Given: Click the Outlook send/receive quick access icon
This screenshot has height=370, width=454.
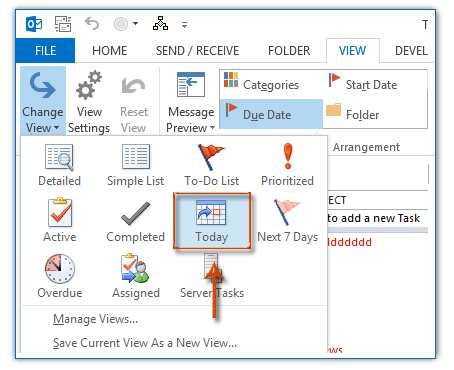Looking at the screenshot, I should click(63, 24).
